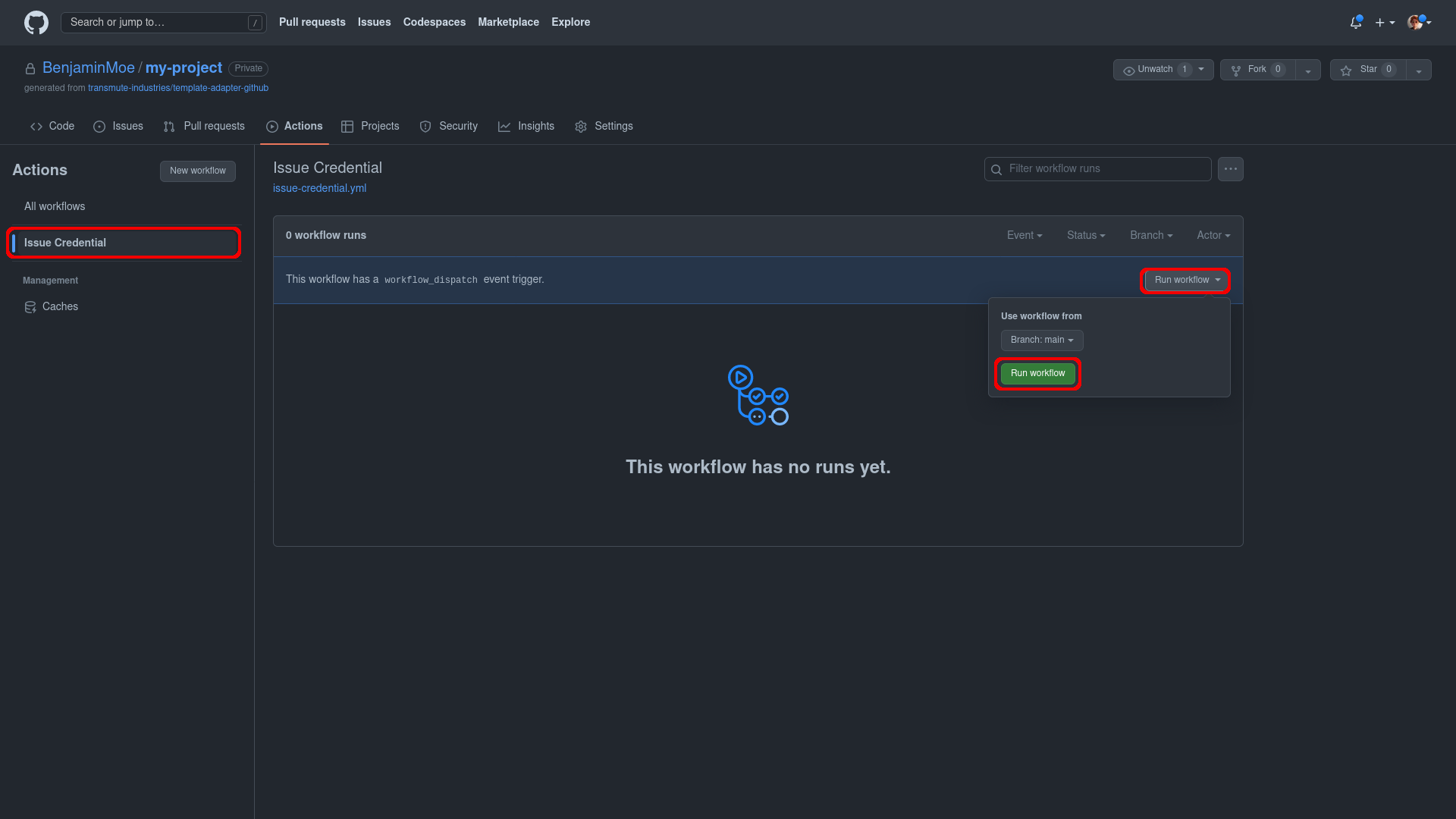1456x819 pixels.
Task: Select Issue Credential workflow in sidebar
Action: pyautogui.click(x=124, y=243)
